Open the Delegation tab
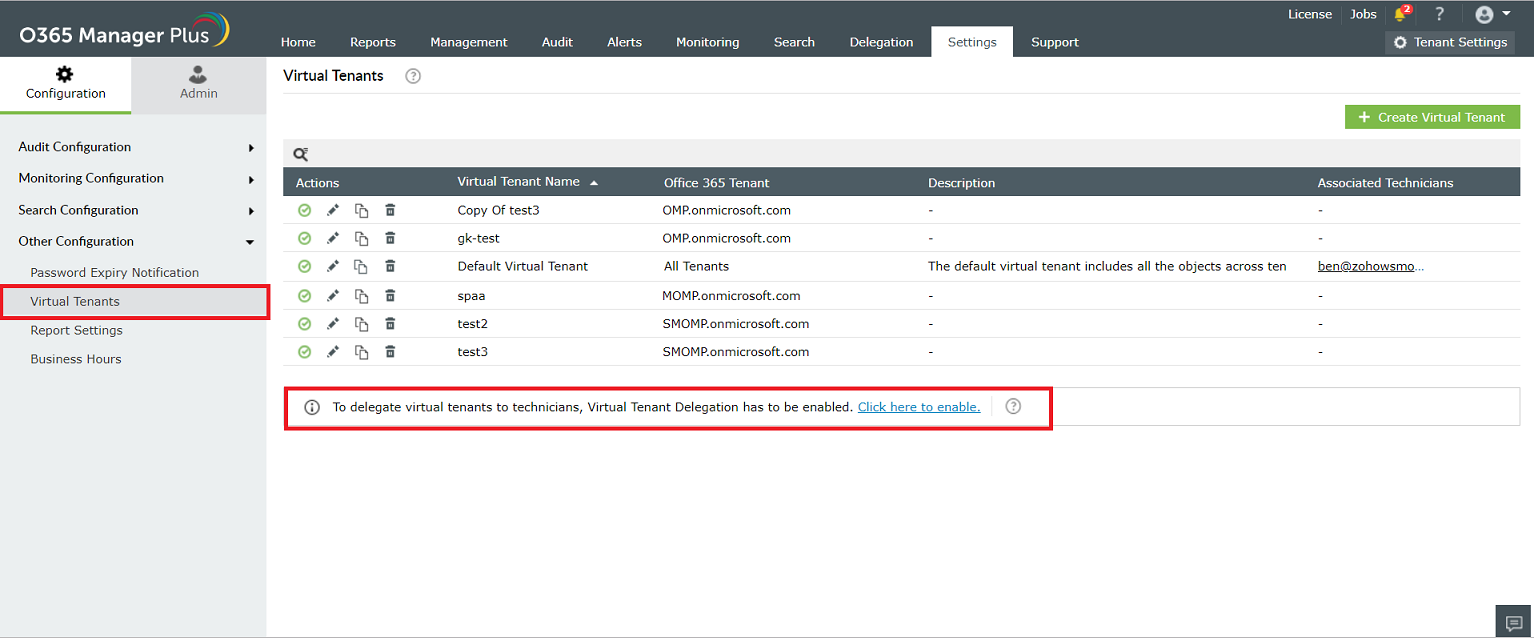1534x641 pixels. coord(881,42)
